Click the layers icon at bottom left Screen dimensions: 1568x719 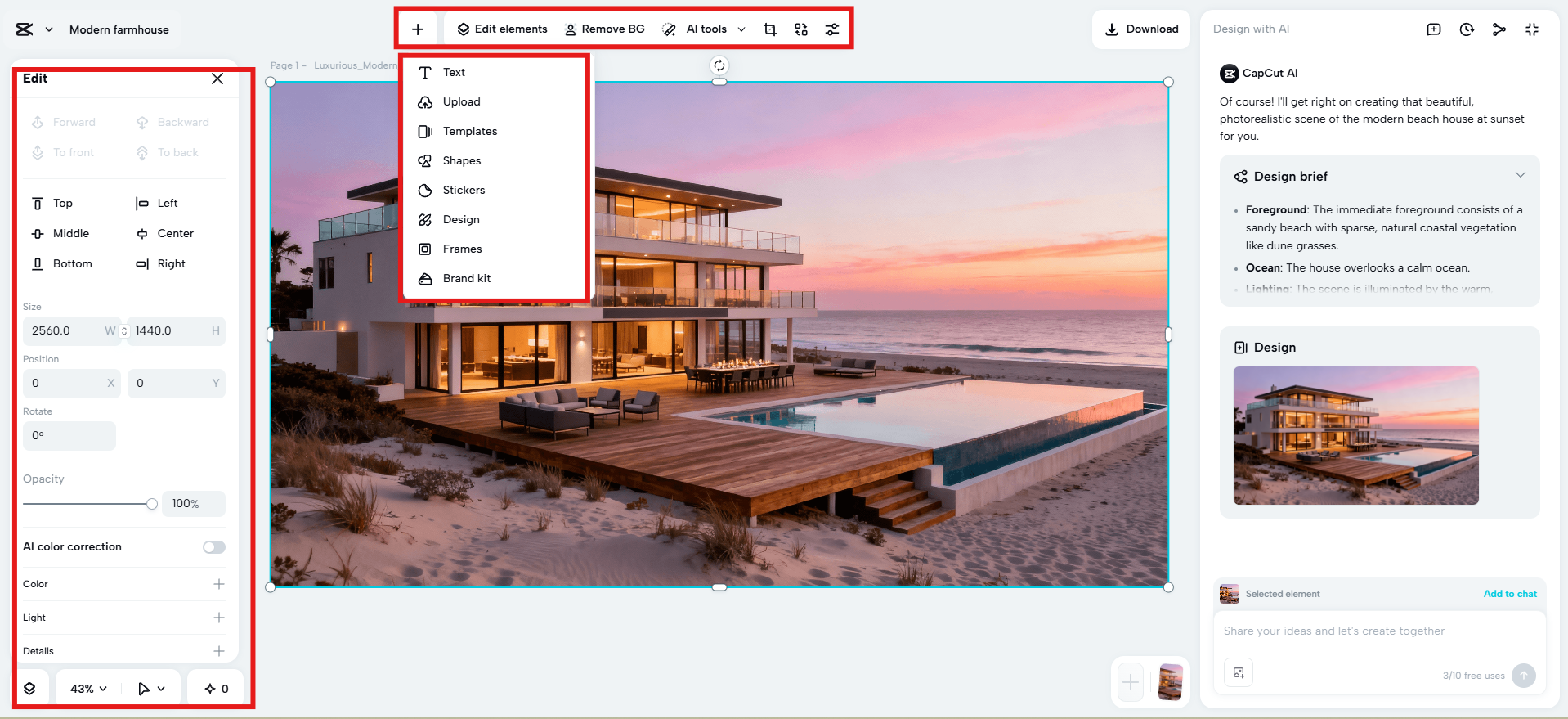pos(29,689)
